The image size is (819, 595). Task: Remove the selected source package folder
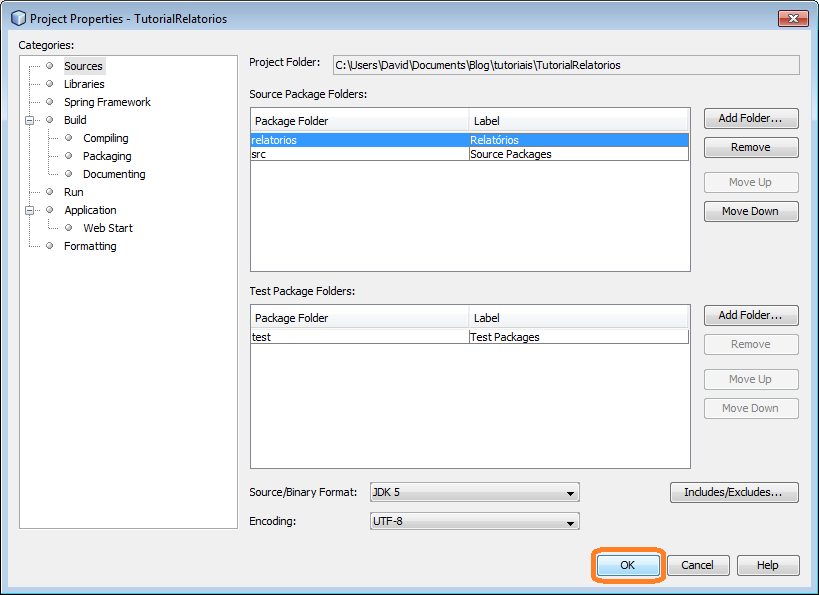750,147
